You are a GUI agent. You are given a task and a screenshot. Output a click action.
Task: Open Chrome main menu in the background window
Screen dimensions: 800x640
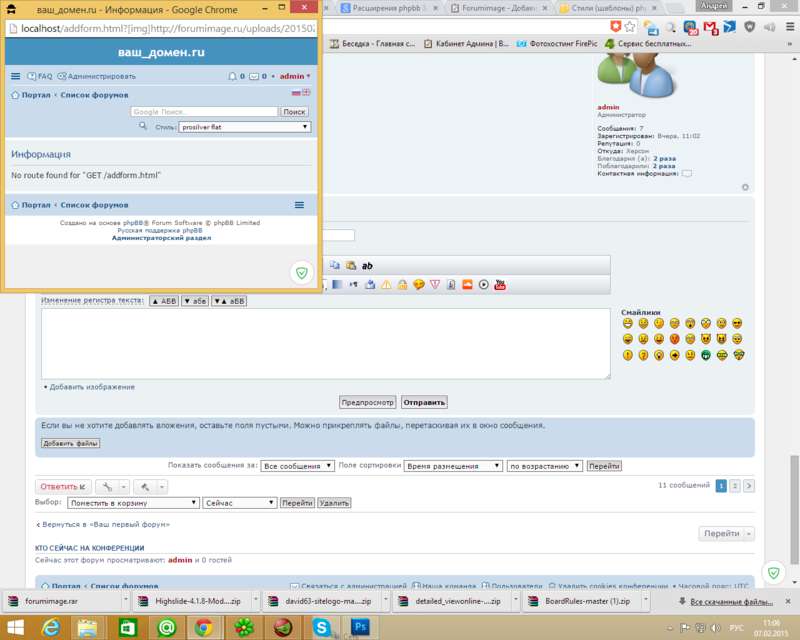point(790,27)
